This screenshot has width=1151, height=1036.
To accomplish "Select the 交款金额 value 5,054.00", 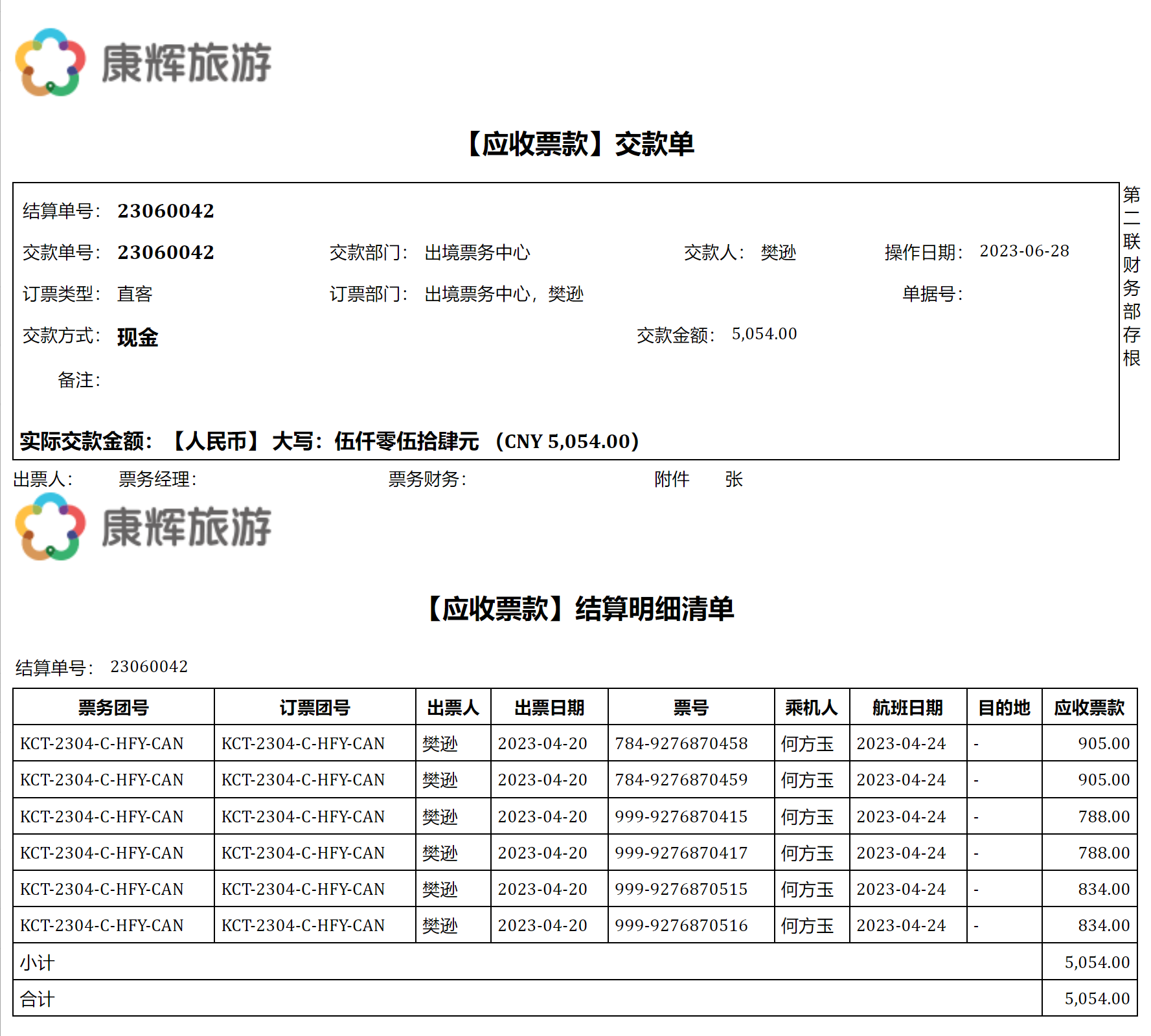I will 764,334.
